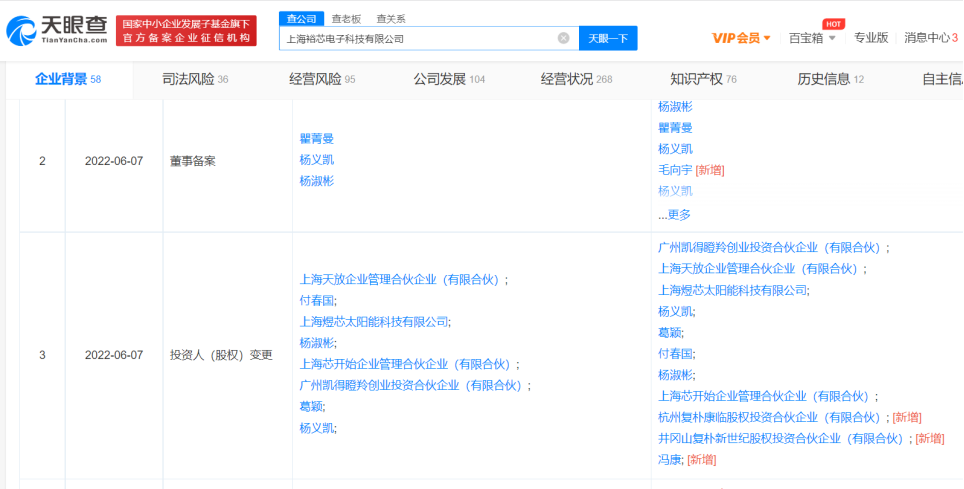
Task: Open the 消息中心 notifications
Action: tap(931, 38)
